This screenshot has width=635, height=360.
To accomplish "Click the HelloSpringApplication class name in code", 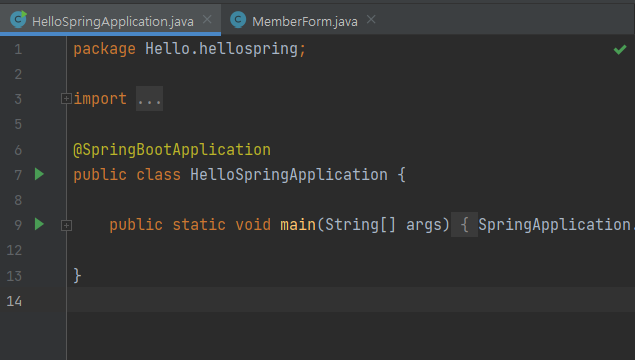I will click(289, 175).
